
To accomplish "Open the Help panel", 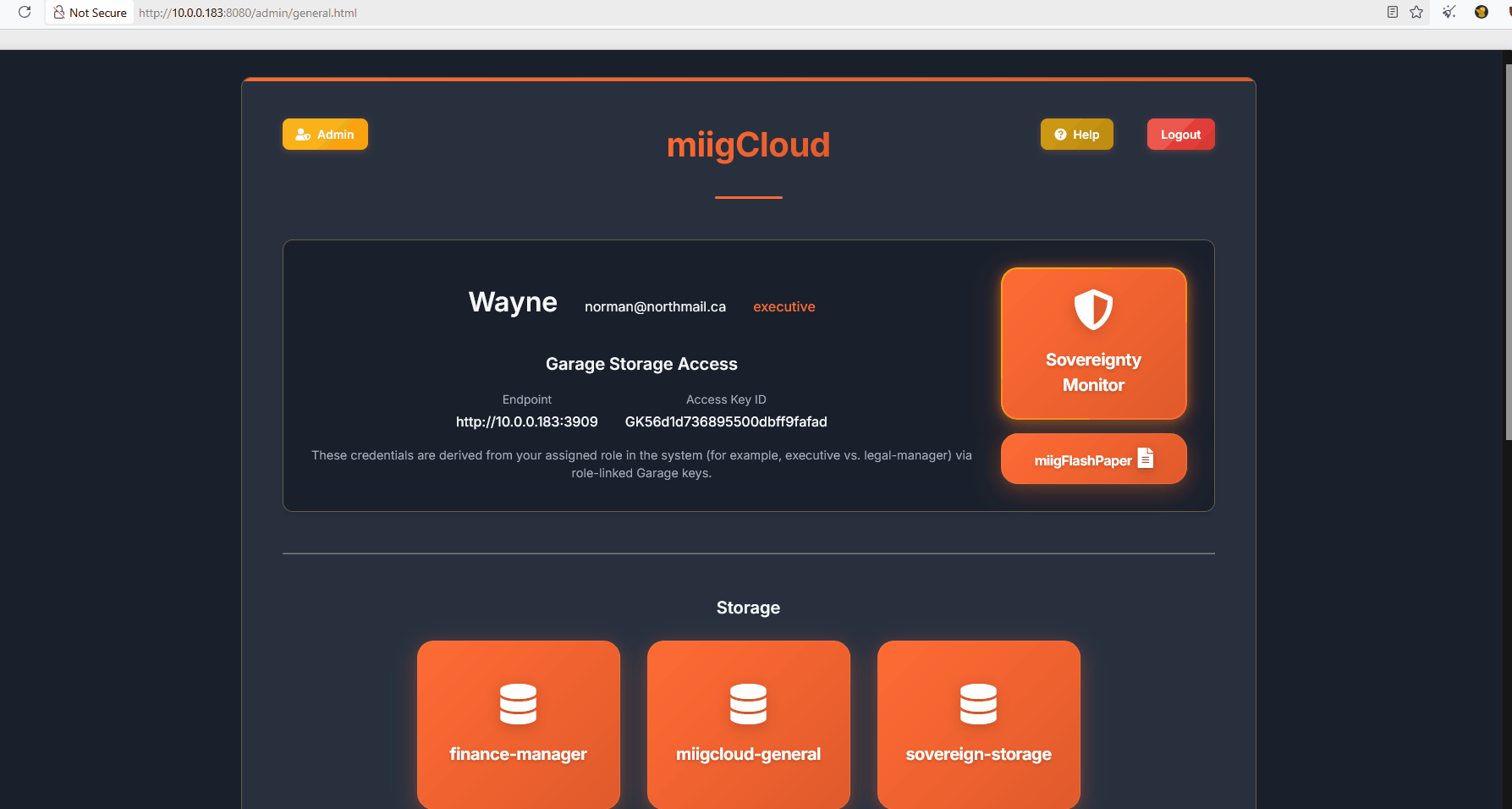I will tap(1076, 134).
